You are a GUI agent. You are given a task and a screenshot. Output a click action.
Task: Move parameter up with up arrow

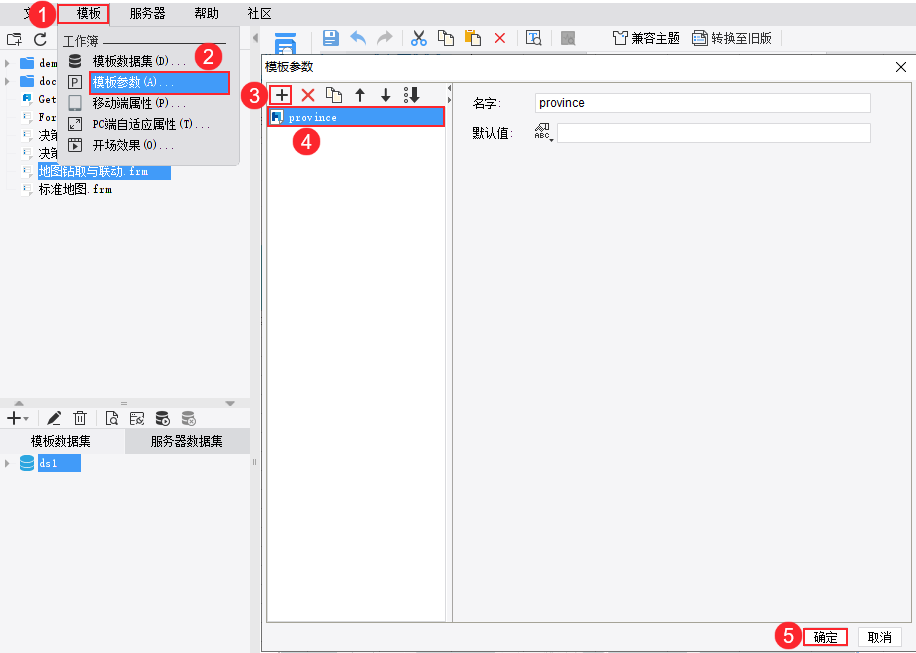point(360,95)
